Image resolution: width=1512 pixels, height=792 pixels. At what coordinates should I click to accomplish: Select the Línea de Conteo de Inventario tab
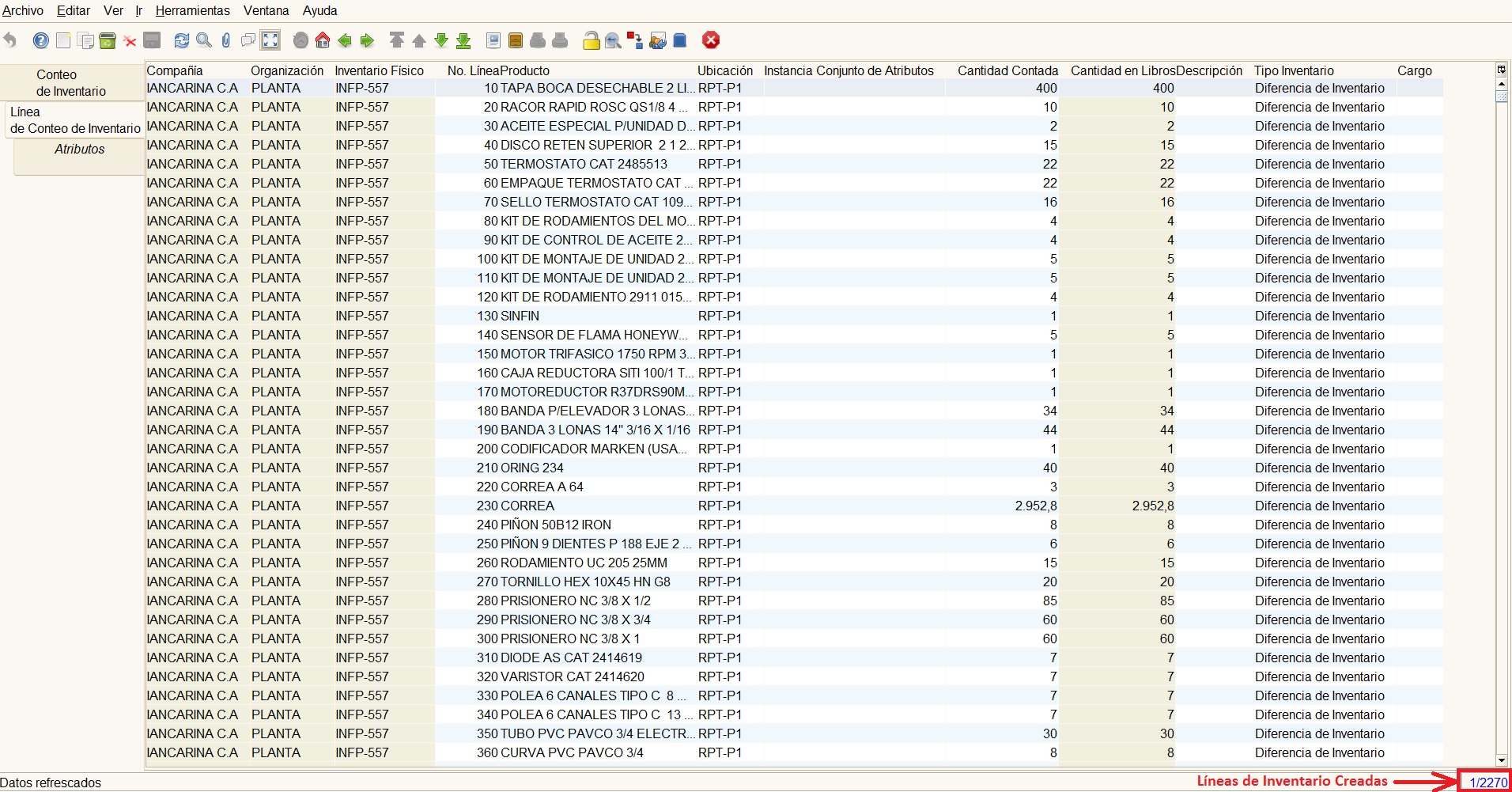[x=75, y=120]
